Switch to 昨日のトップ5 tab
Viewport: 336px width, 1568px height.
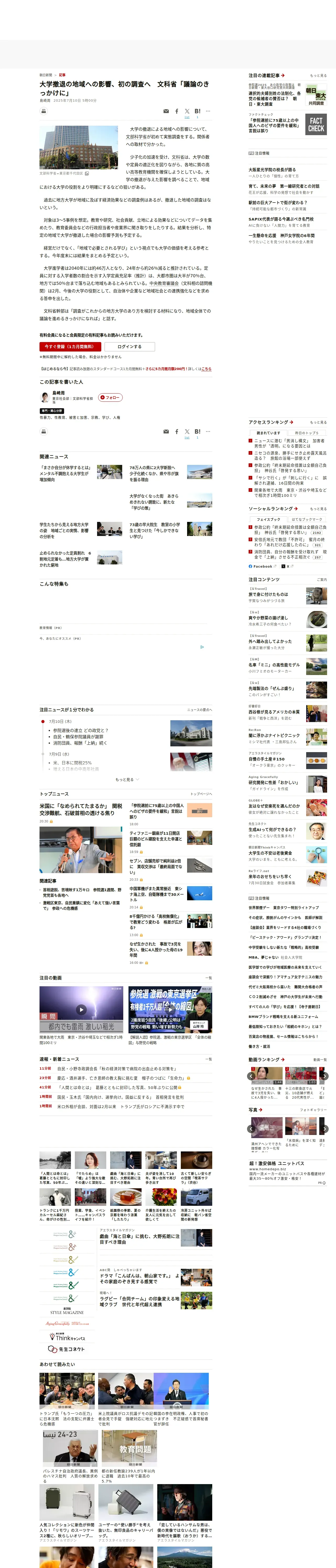point(306,433)
